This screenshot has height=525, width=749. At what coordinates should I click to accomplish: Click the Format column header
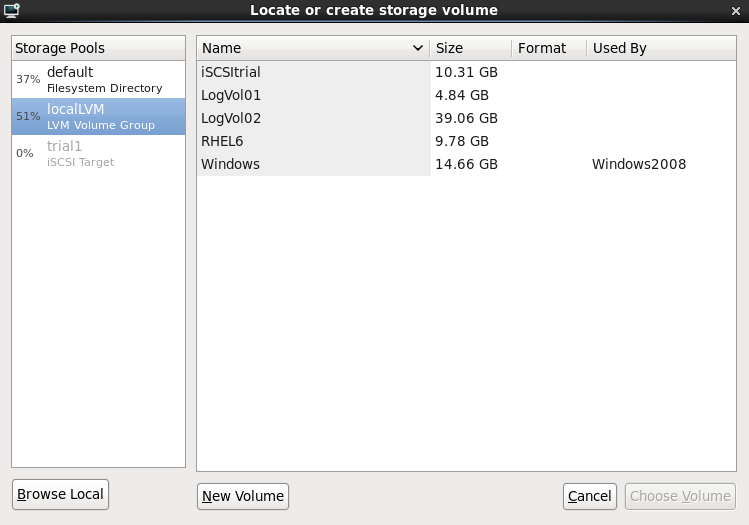coord(547,48)
